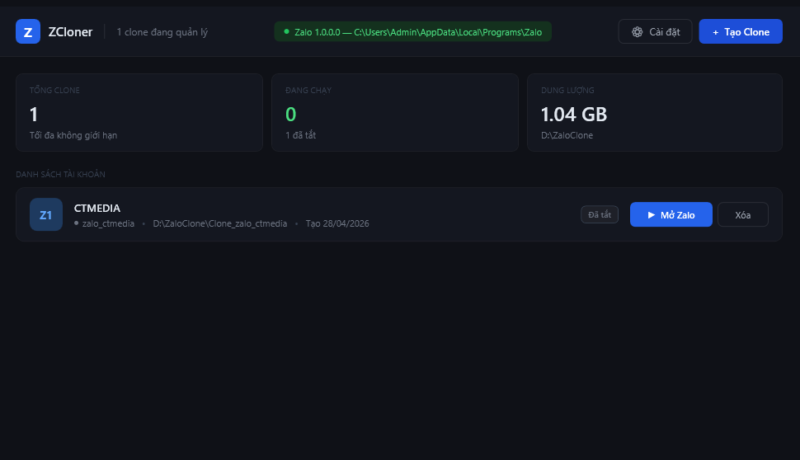Click the green status dot before Zalo 1.0.0.0
Image resolution: width=800 pixels, height=460 pixels.
point(287,32)
